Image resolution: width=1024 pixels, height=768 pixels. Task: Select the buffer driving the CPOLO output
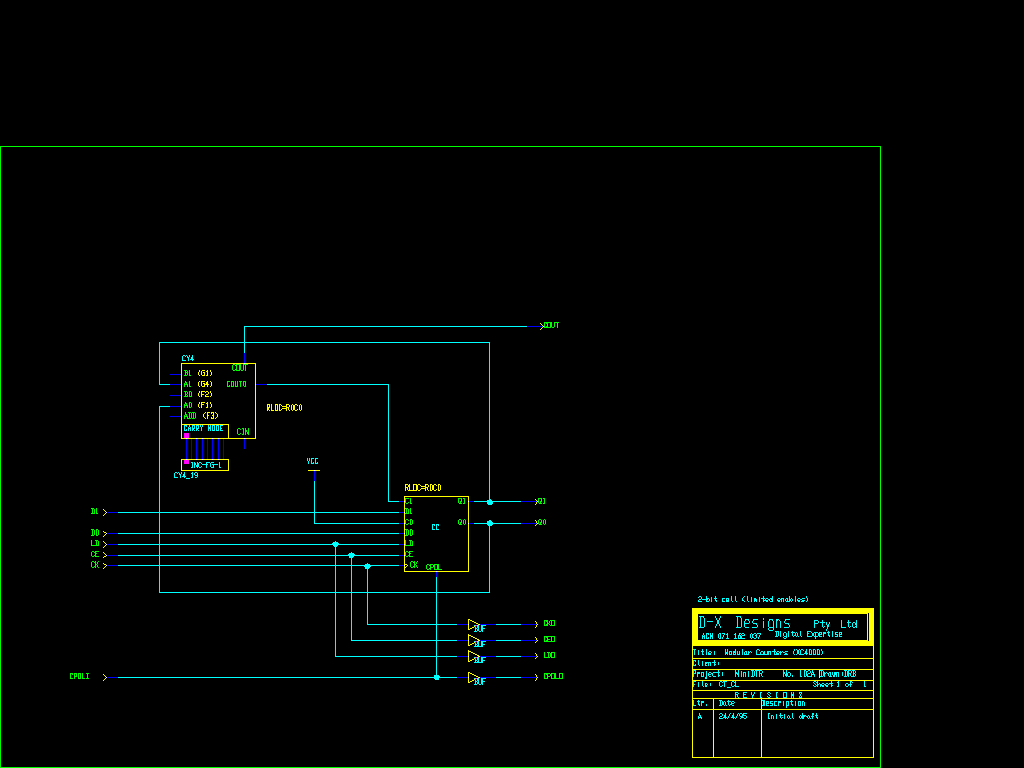pyautogui.click(x=476, y=679)
